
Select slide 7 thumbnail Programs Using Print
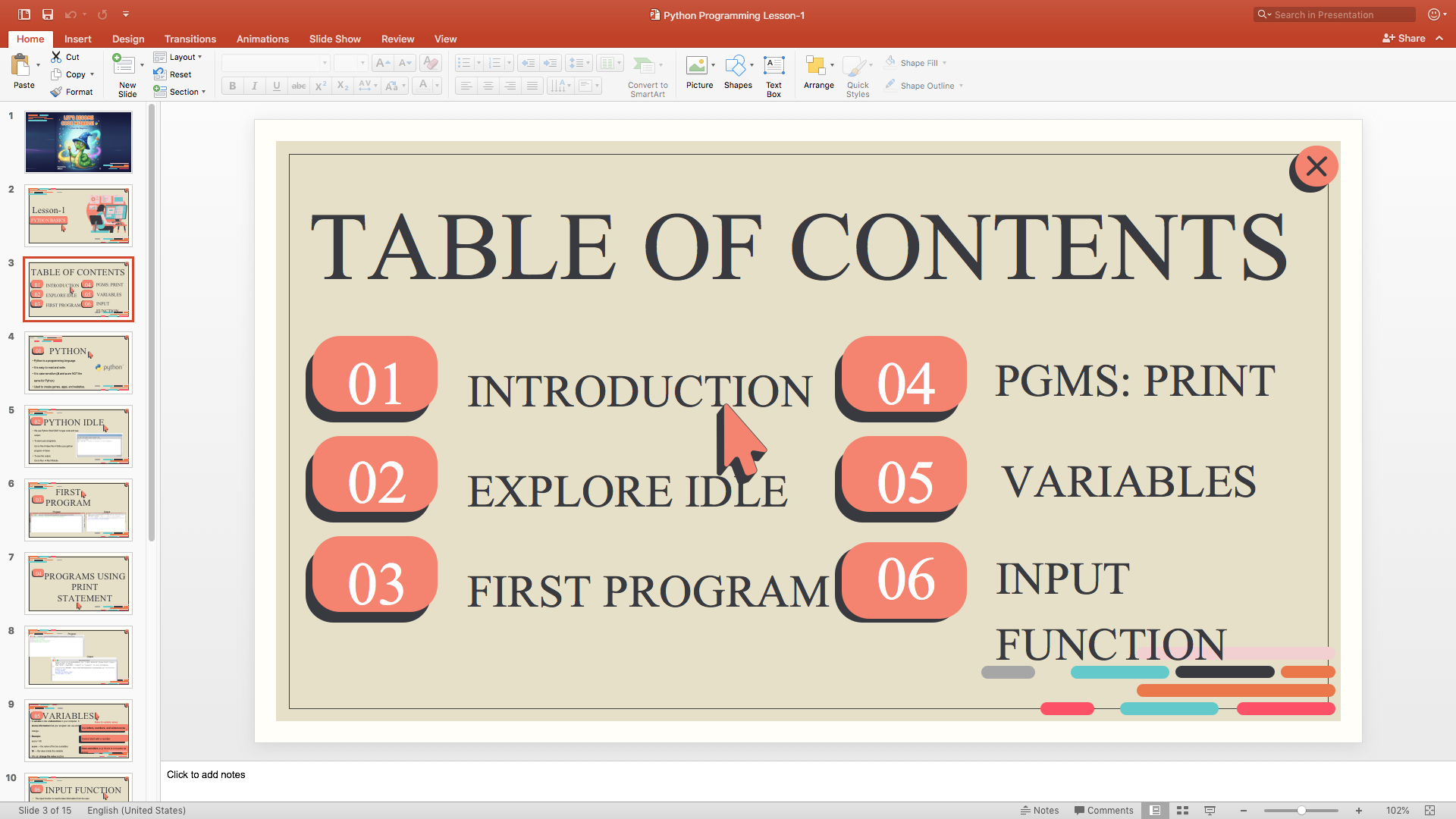[x=79, y=583]
